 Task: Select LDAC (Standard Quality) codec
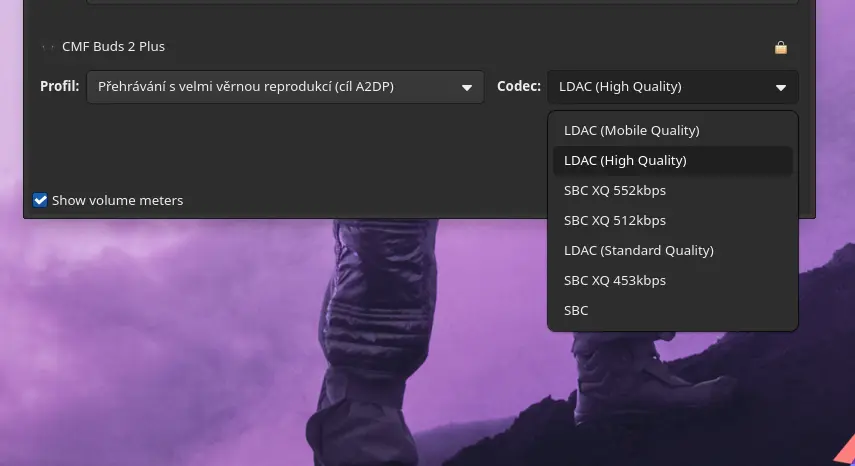click(x=673, y=251)
